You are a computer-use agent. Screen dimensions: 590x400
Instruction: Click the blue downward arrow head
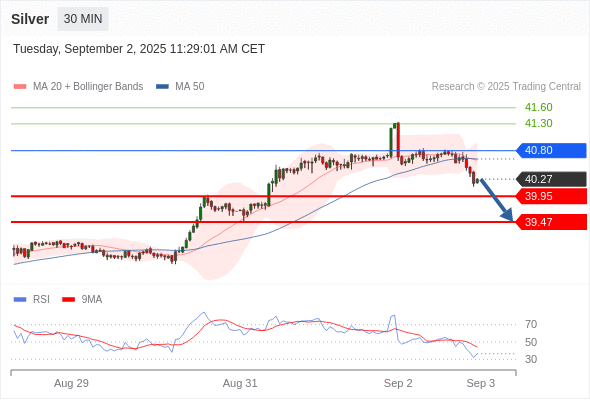pos(508,215)
